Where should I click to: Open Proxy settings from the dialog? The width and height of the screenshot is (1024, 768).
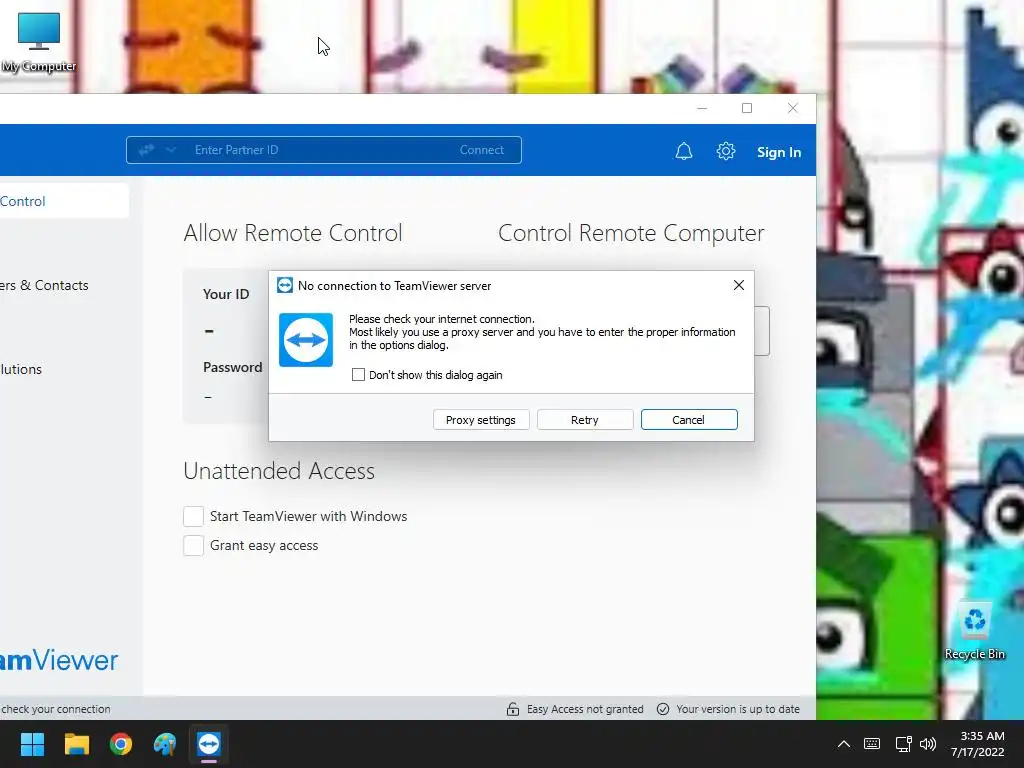click(x=481, y=420)
